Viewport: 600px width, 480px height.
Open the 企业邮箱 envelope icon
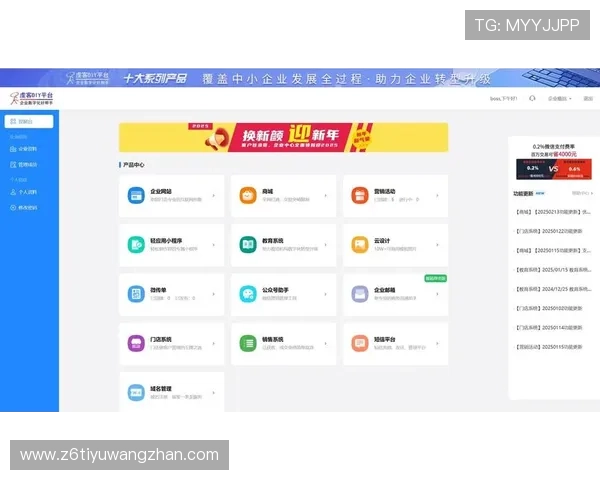point(360,294)
